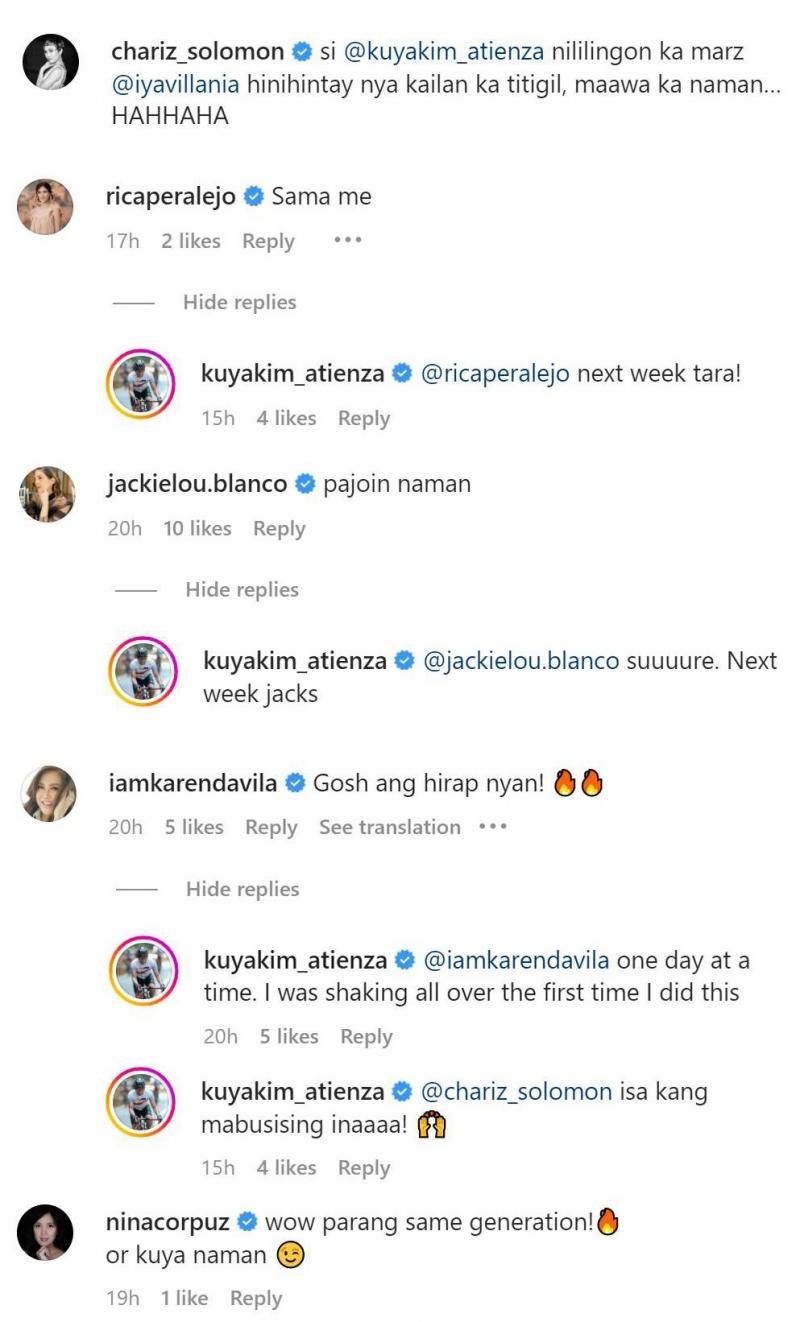
Task: View the 10 likes on jackielou.blanco's comment
Action: pos(197,529)
